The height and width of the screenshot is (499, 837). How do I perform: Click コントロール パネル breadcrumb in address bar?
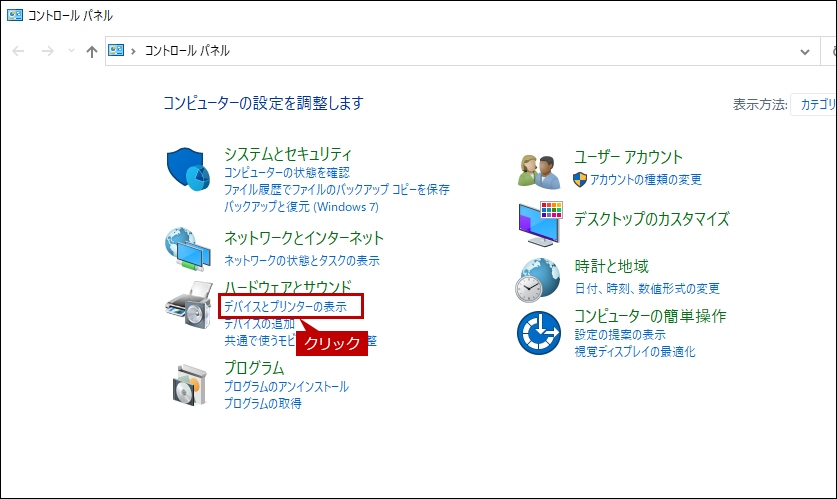coord(187,51)
